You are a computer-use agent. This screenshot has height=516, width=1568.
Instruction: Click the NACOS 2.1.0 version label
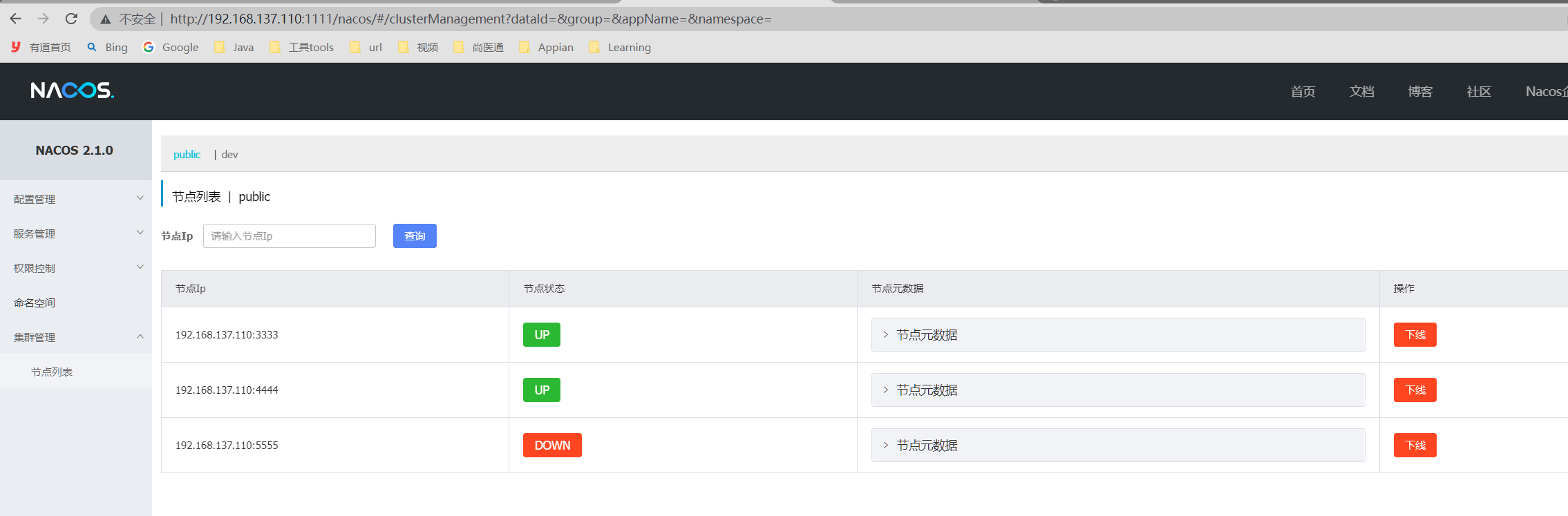(x=75, y=150)
